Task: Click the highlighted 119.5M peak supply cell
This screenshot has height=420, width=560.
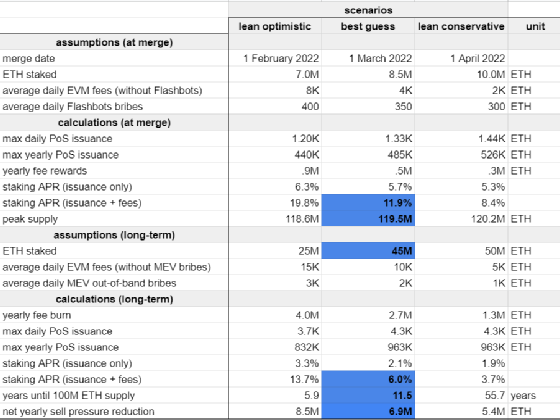Action: tap(368, 219)
